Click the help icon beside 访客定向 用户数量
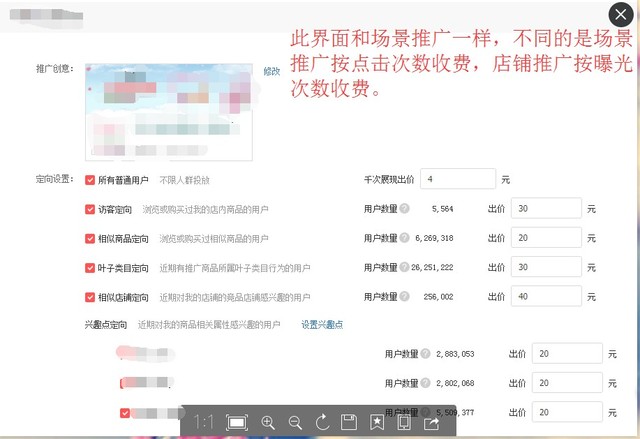 404,209
